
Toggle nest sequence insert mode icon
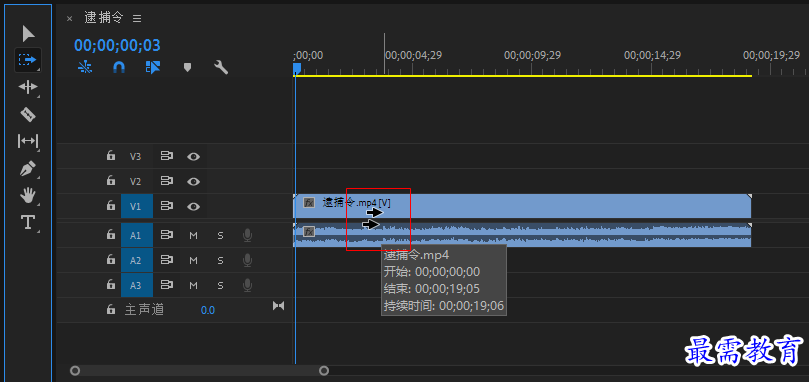tap(85, 67)
